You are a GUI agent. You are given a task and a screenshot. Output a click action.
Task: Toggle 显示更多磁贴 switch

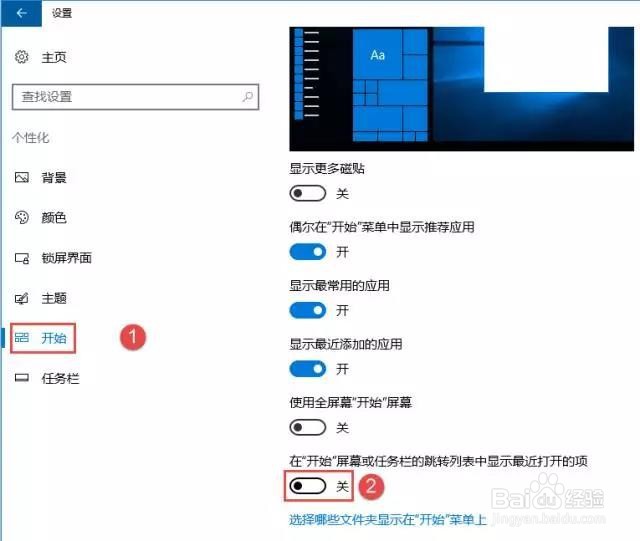(308, 193)
